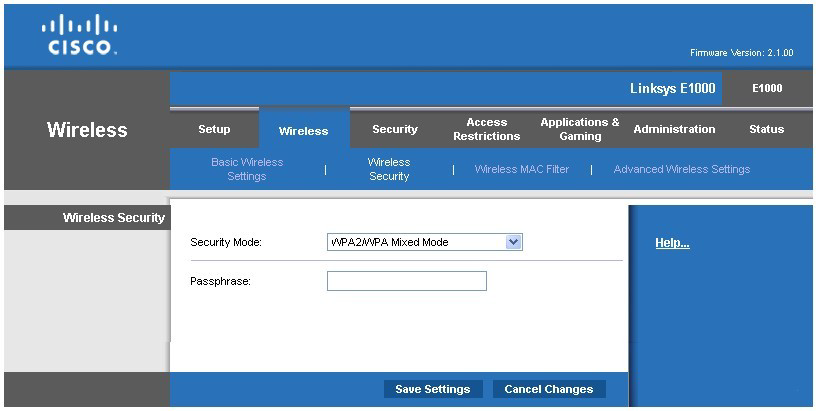Click the E1000 model label box

click(767, 88)
